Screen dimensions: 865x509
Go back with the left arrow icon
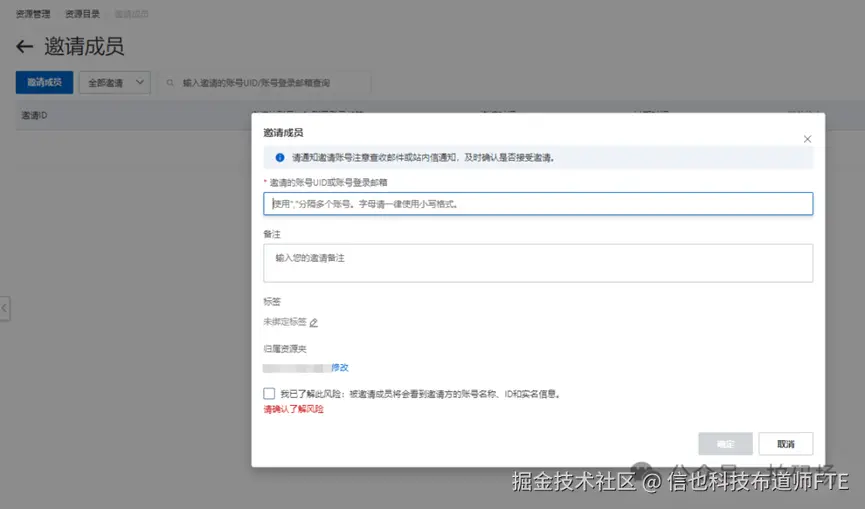(24, 47)
